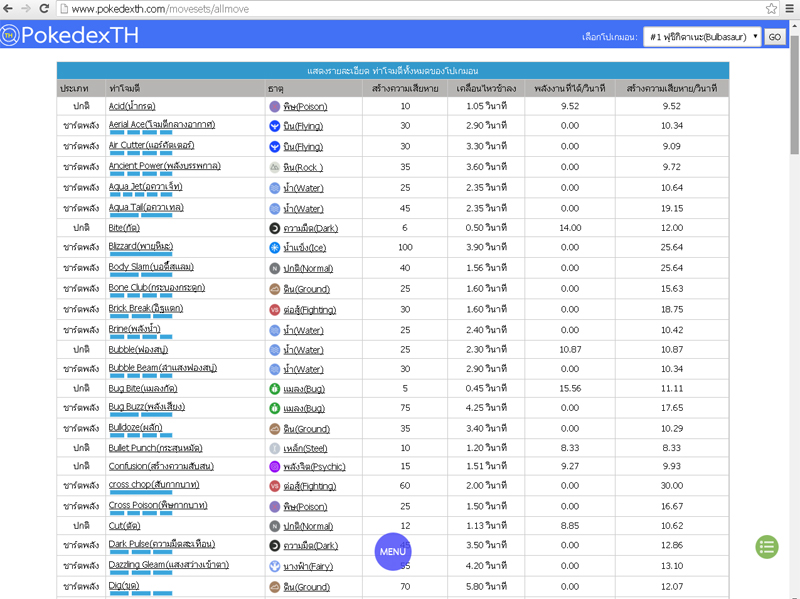800x599 pixels.
Task: Click the browser address bar URL
Action: (x=160, y=9)
